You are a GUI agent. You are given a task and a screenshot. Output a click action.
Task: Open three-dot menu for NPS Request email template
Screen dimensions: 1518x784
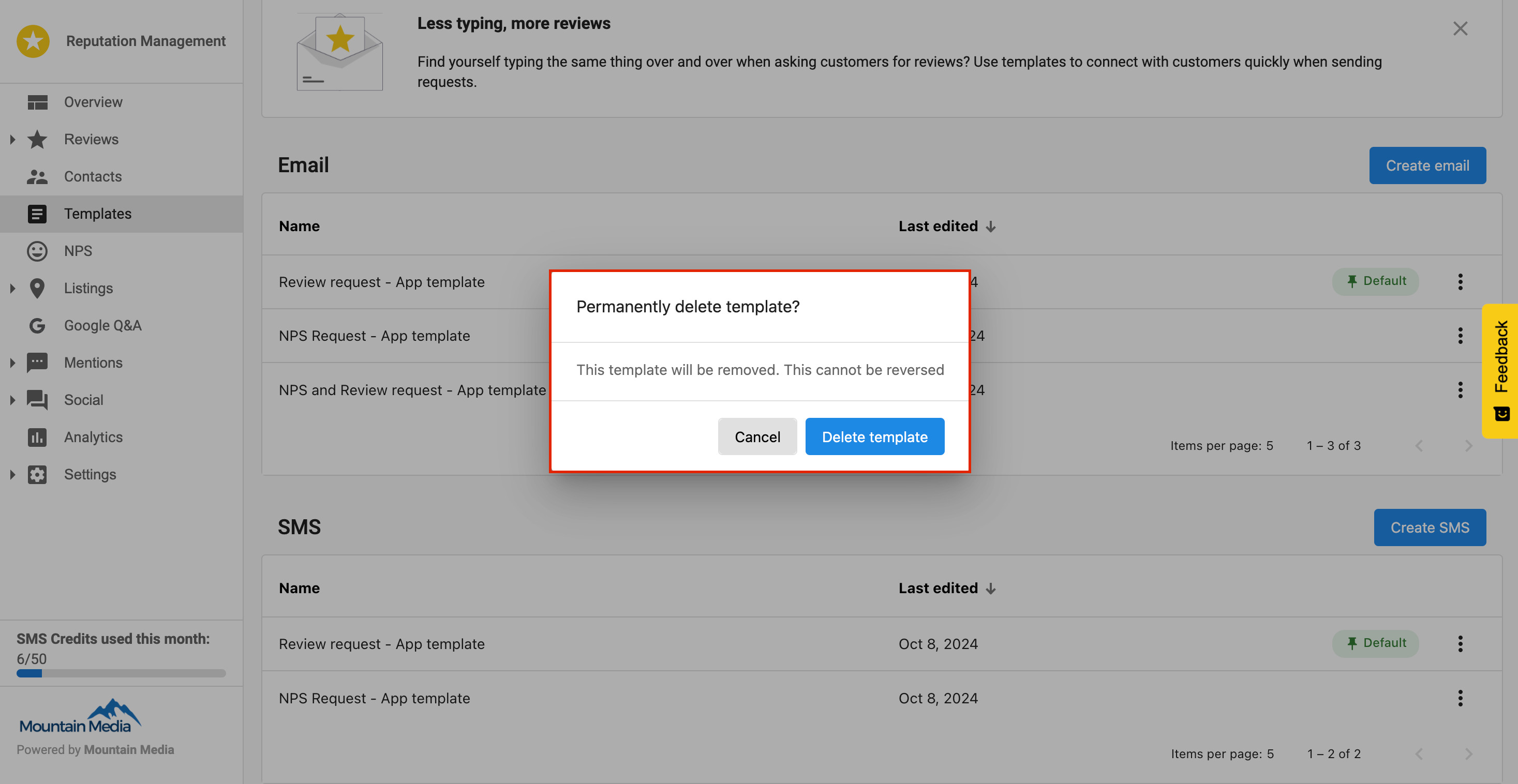click(x=1460, y=335)
